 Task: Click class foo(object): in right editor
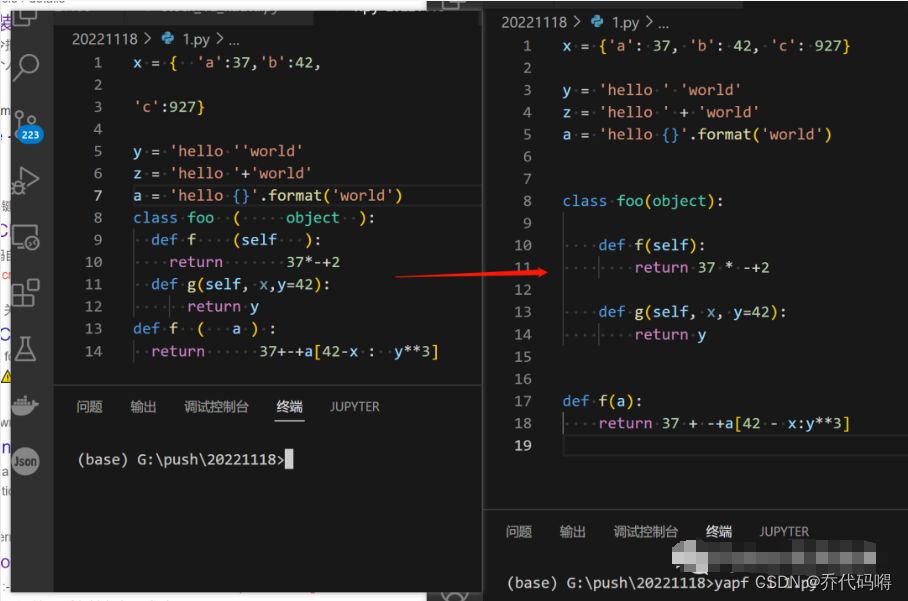(x=643, y=201)
